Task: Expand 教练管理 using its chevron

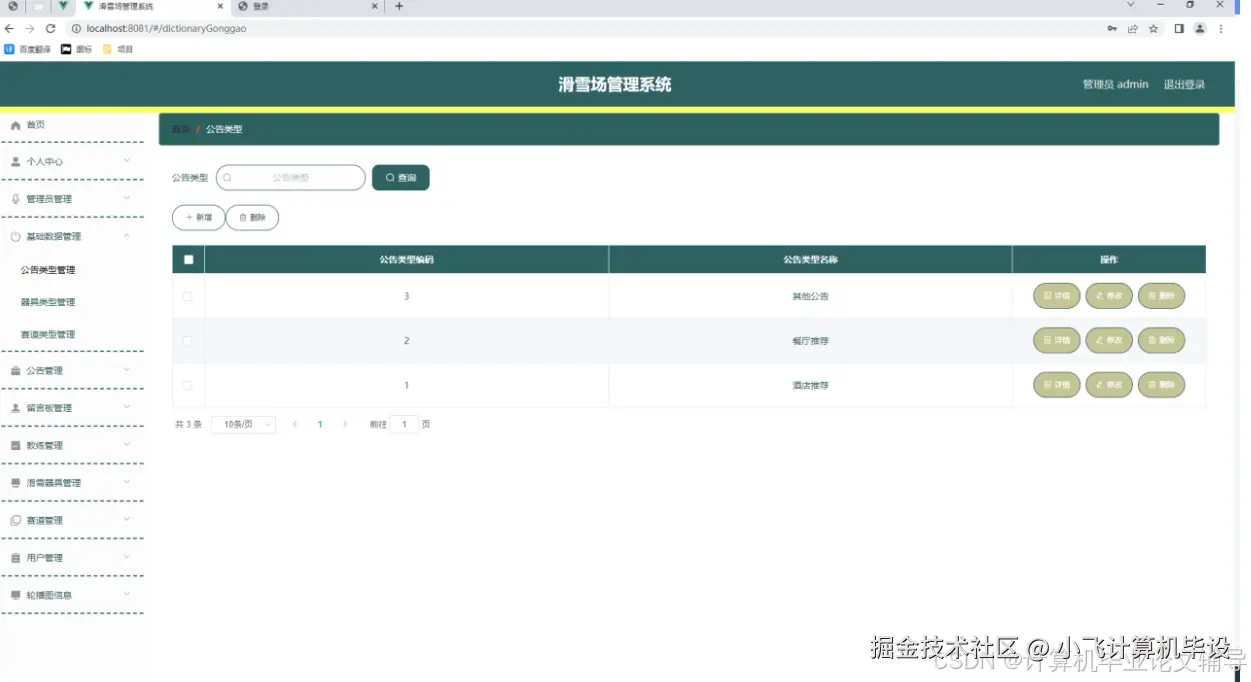Action: click(x=127, y=444)
